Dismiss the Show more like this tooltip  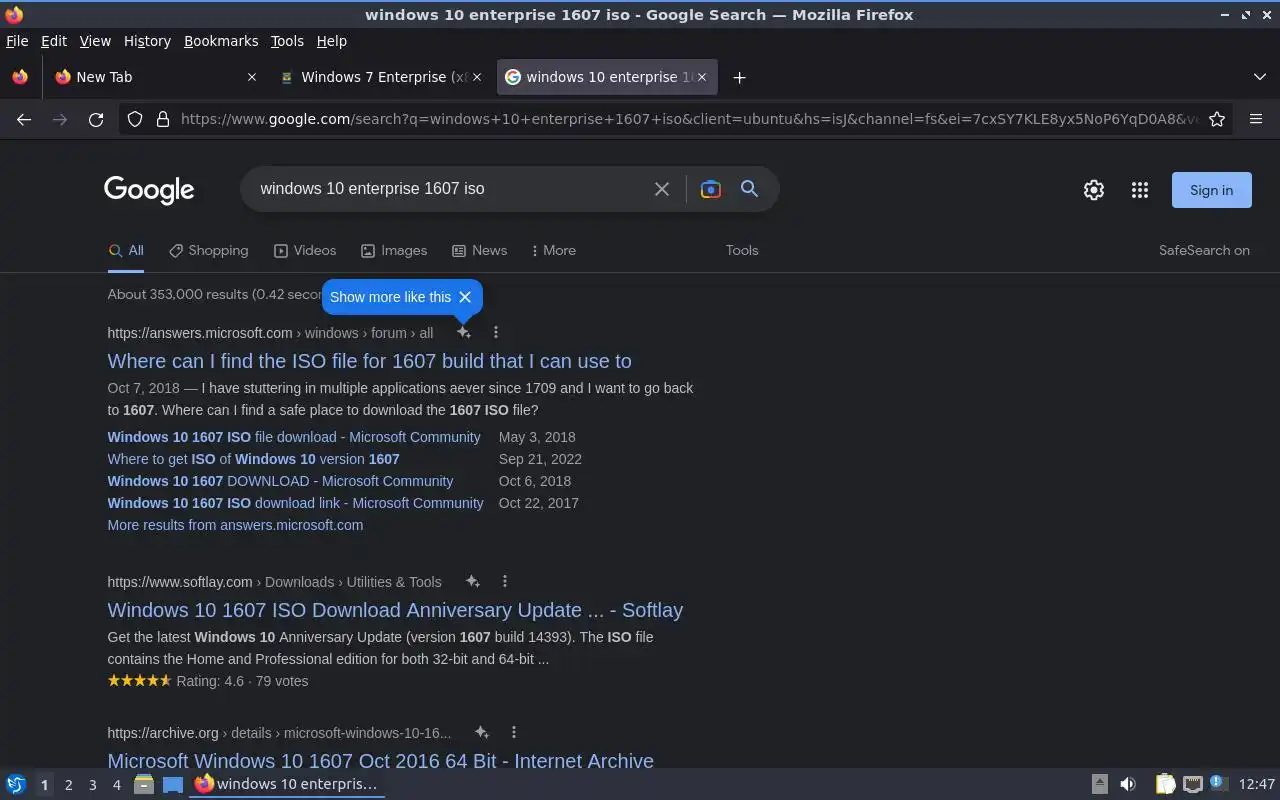465,297
